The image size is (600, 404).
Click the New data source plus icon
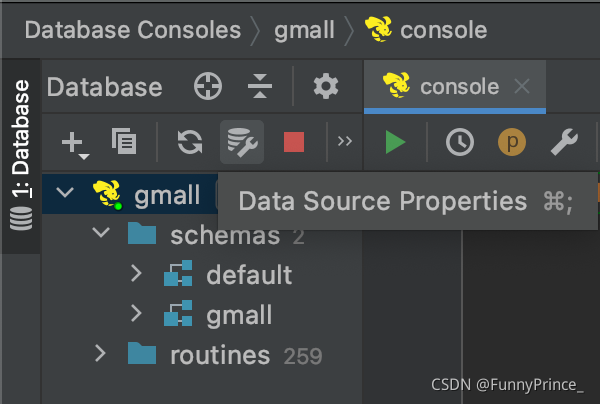tap(75, 143)
